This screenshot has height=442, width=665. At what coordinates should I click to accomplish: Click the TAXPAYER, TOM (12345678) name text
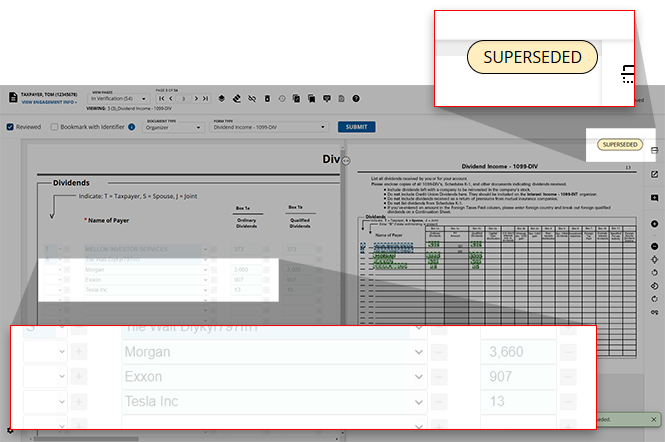[49, 95]
